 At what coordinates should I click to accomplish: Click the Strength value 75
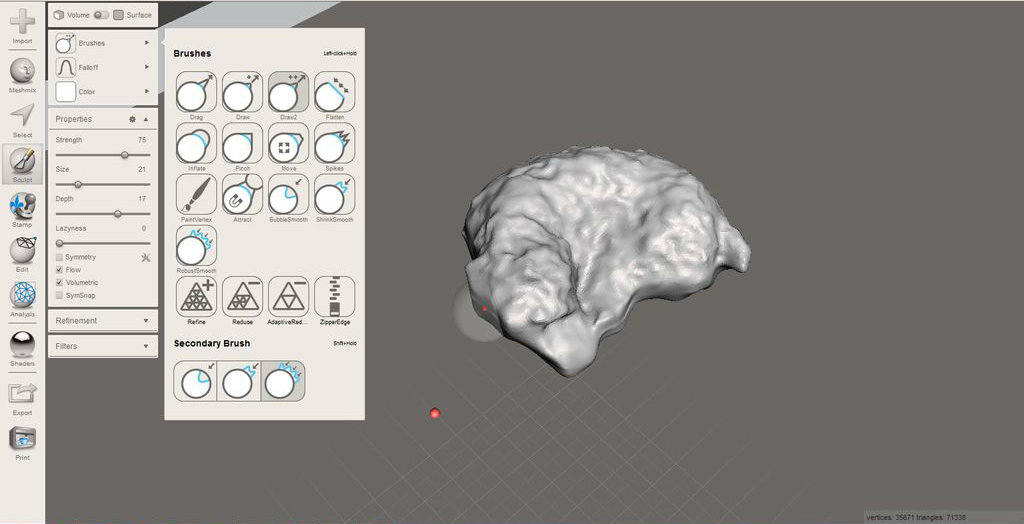point(142,140)
